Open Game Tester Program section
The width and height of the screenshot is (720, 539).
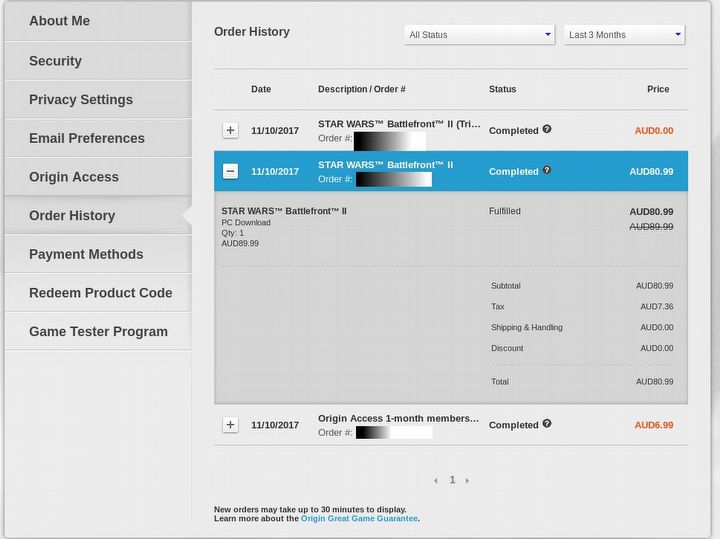pos(98,332)
